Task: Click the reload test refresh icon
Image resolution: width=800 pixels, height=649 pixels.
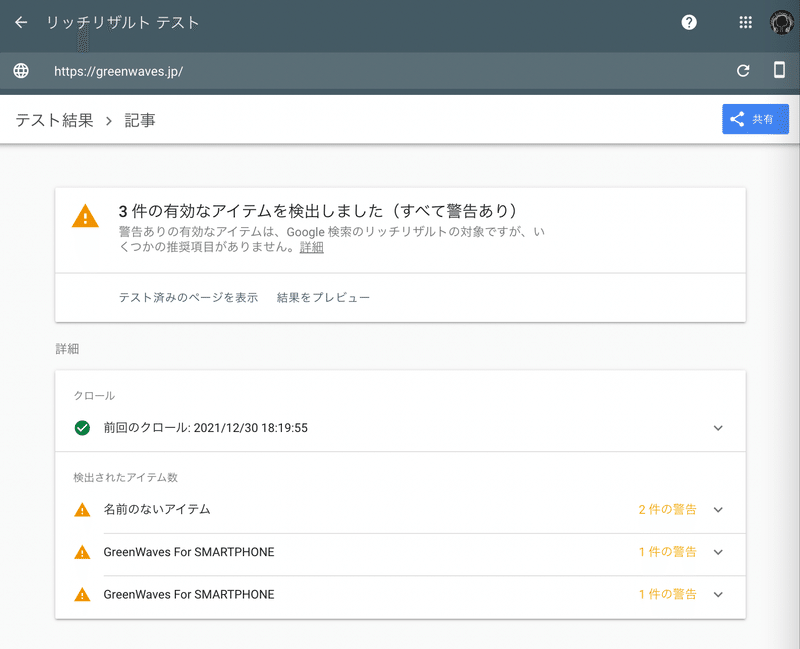Action: point(743,70)
